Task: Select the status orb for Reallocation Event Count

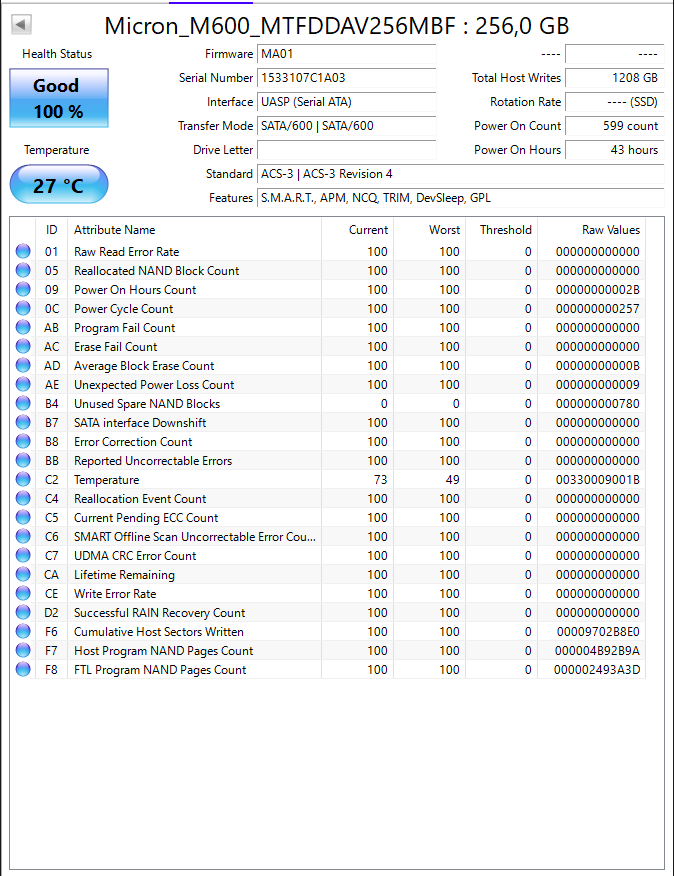Action: pos(23,498)
